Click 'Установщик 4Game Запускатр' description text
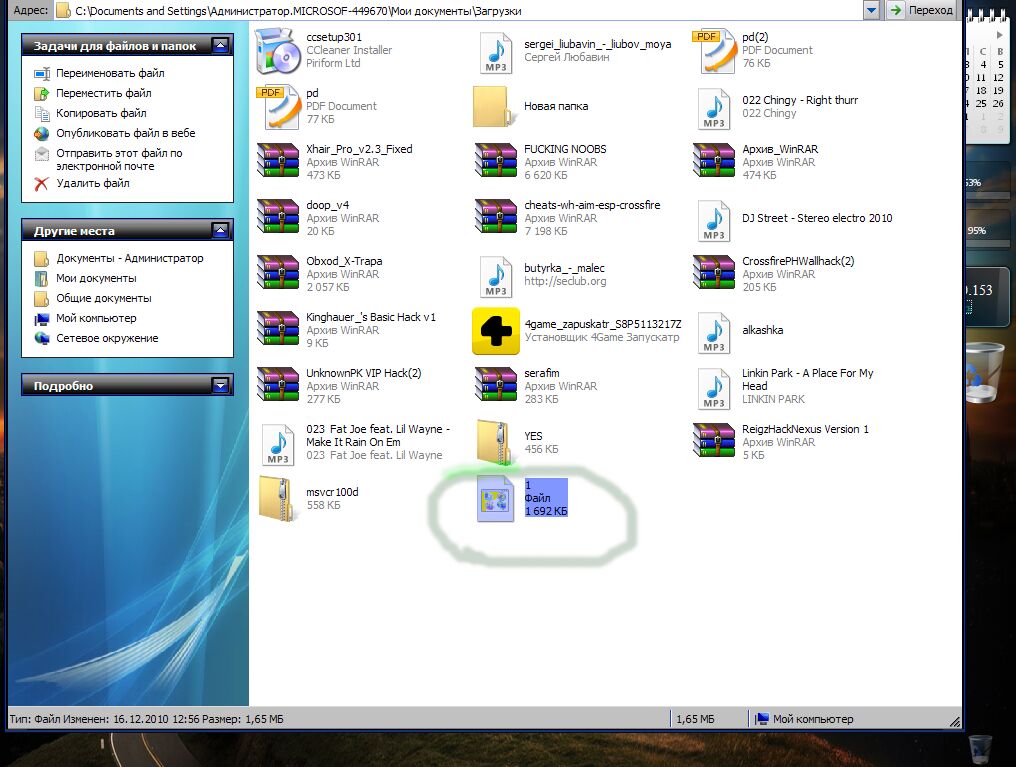 602,337
